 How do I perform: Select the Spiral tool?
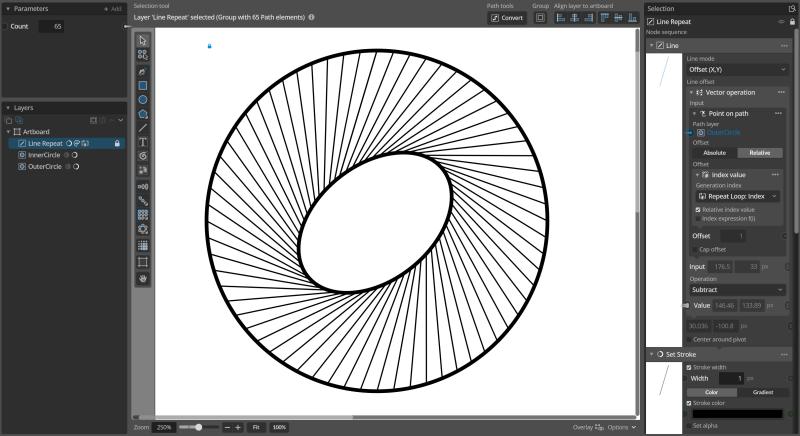click(x=143, y=156)
